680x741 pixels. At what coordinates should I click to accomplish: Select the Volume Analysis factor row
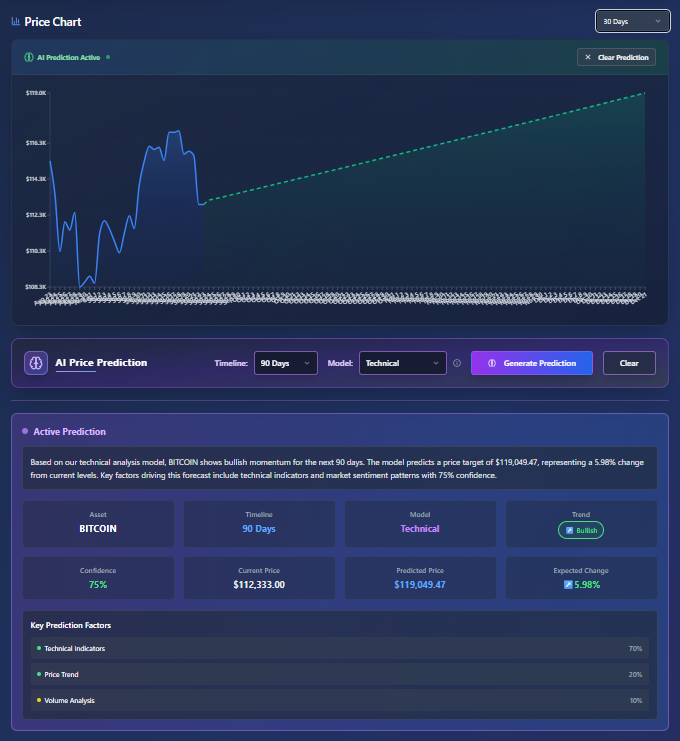(x=340, y=700)
